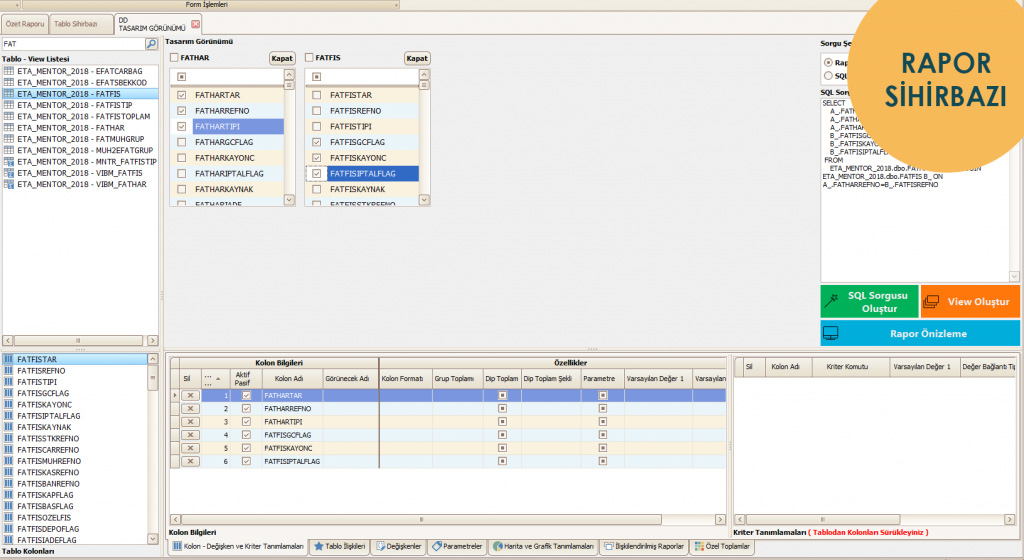1024x560 pixels.
Task: Select the SQL radio button under Sorgu Şekli
Action: coord(828,76)
